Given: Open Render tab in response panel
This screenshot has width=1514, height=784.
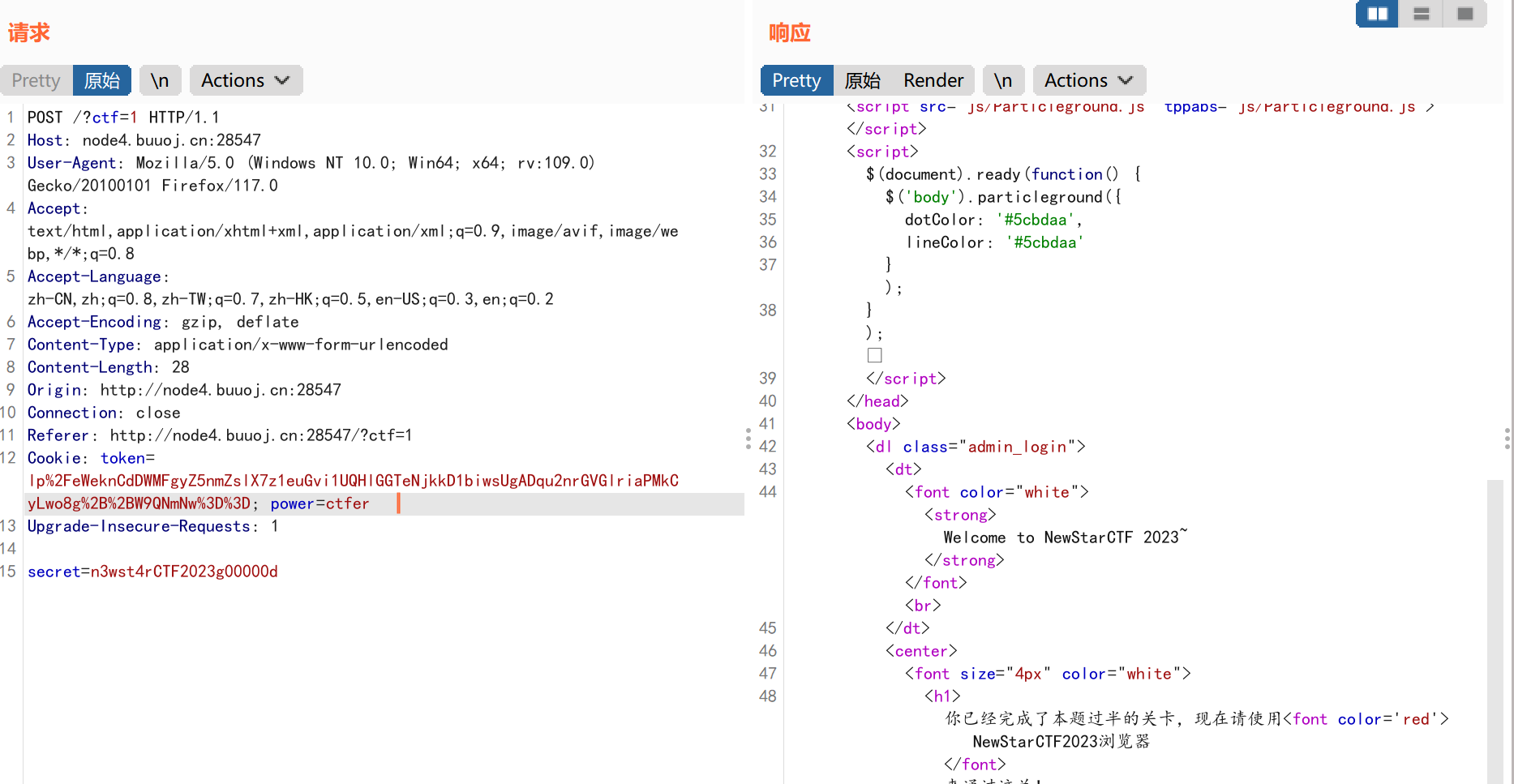Looking at the screenshot, I should click(933, 80).
